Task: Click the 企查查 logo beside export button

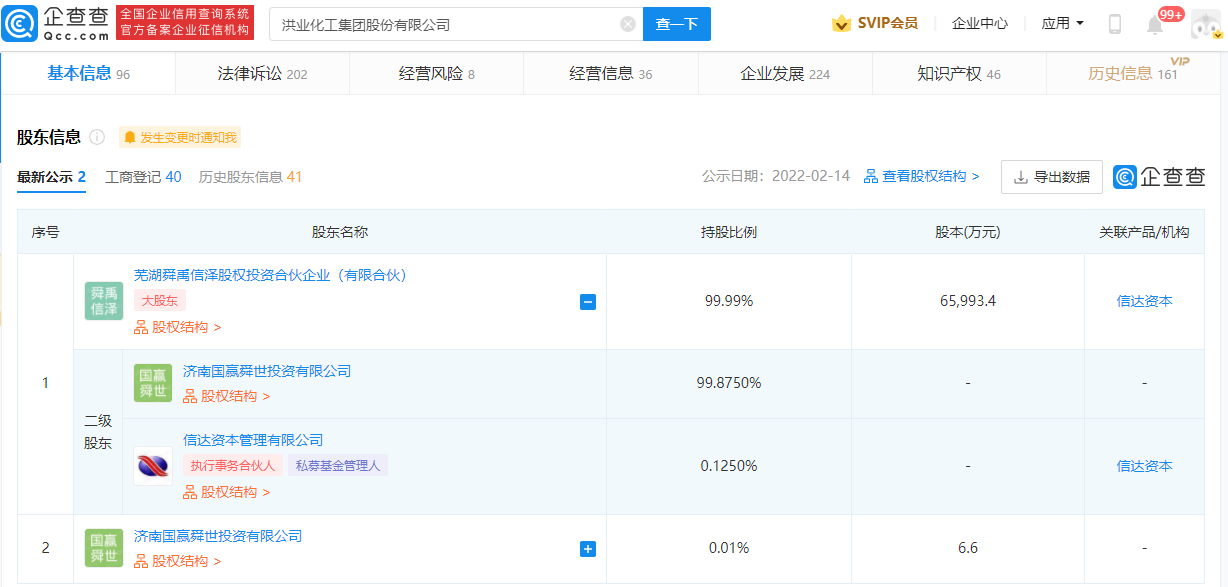Action: 1160,177
